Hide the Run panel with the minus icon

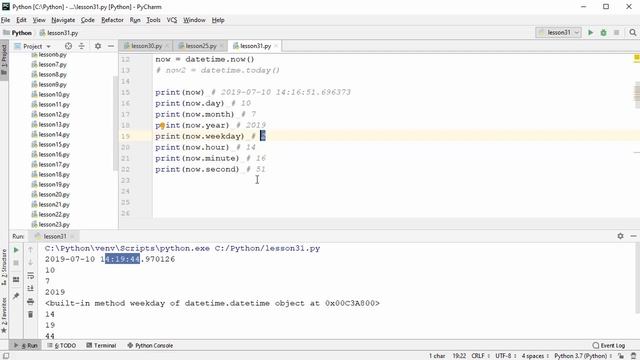click(633, 236)
